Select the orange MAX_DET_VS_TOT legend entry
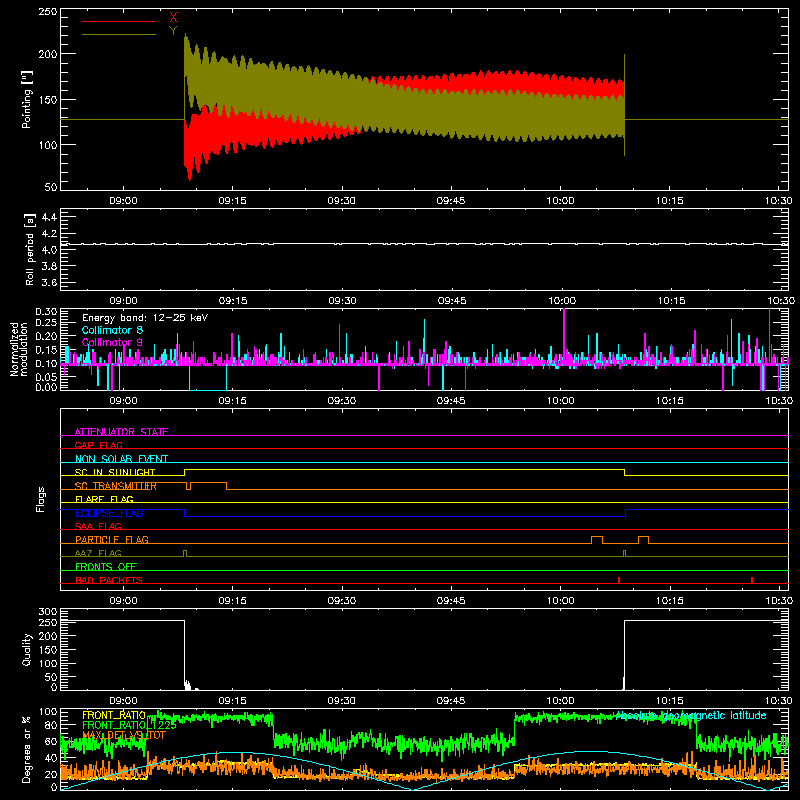Image resolution: width=800 pixels, height=800 pixels. [124, 735]
